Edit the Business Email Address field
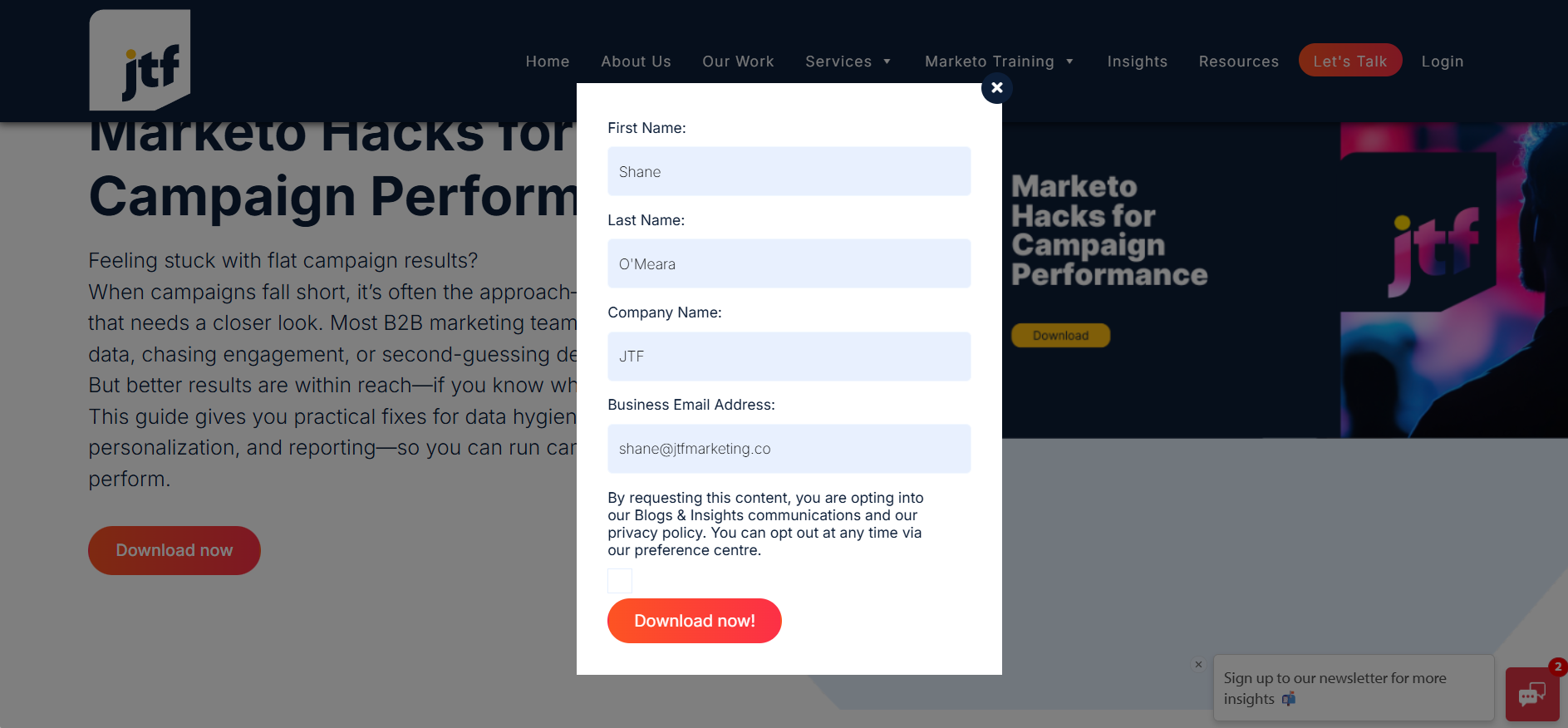 pyautogui.click(x=789, y=449)
